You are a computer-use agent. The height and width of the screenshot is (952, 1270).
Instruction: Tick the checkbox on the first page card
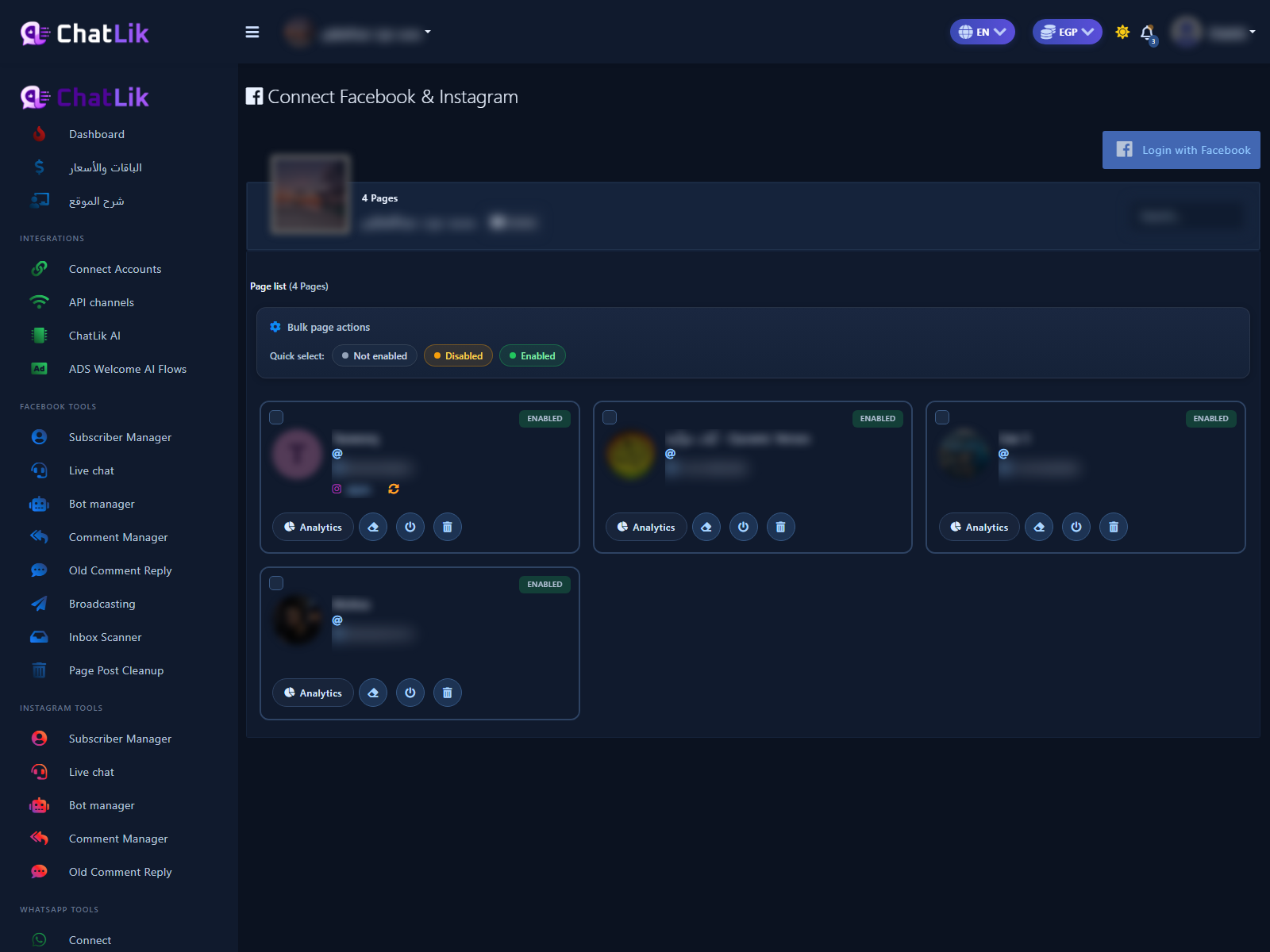click(276, 417)
